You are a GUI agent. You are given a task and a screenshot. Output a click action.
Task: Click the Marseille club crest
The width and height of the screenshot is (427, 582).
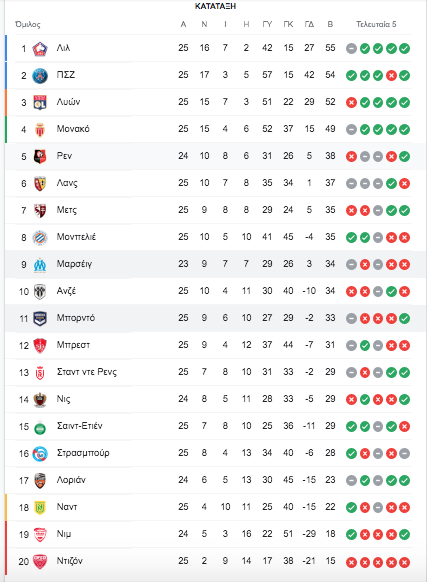[40, 265]
